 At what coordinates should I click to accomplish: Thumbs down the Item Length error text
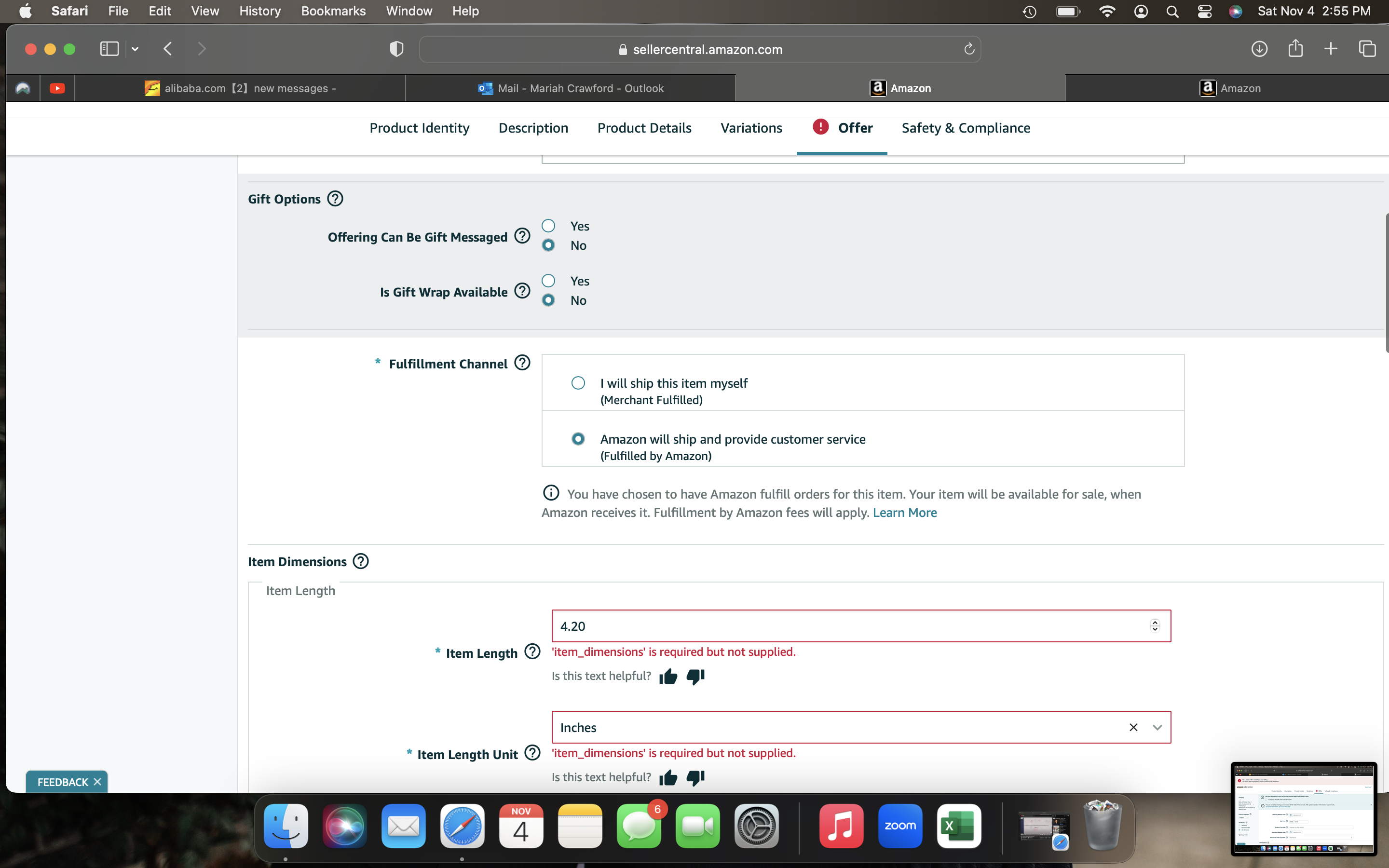695,676
